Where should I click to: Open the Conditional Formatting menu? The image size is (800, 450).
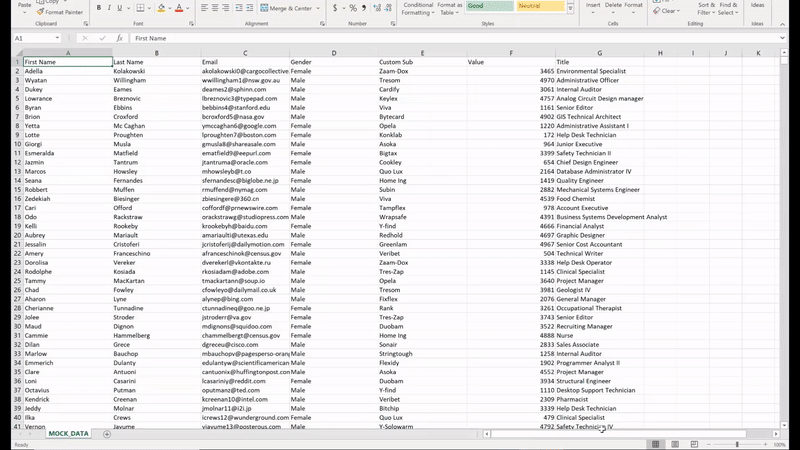pyautogui.click(x=418, y=9)
